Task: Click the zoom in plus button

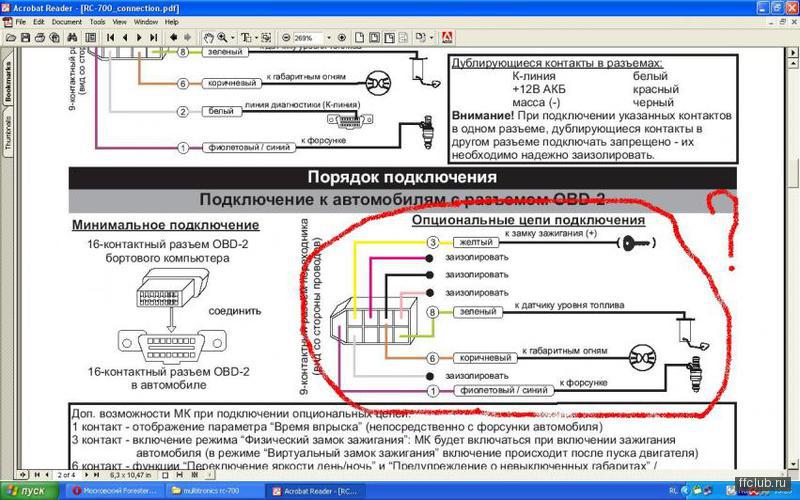Action: pos(341,38)
